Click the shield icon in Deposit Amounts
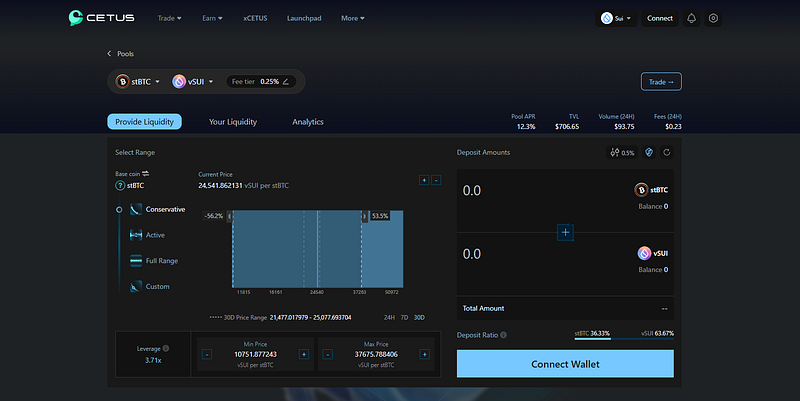The image size is (800, 401). pos(649,153)
